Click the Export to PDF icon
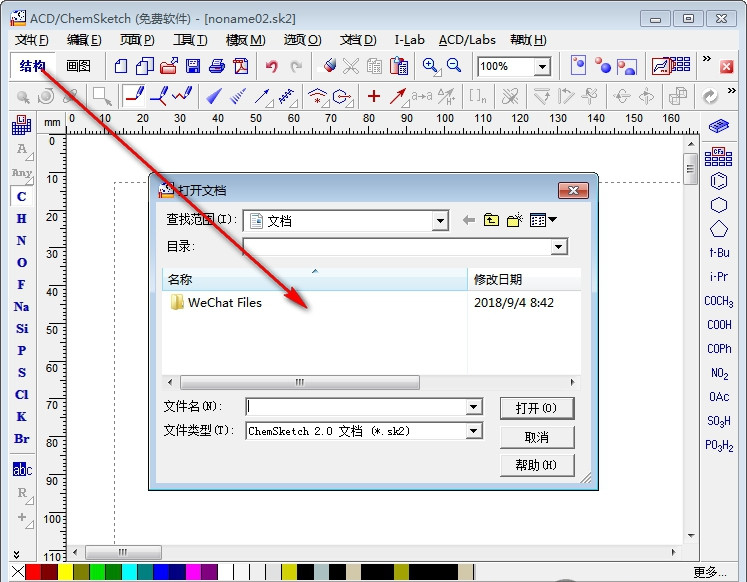The height and width of the screenshot is (582, 747). click(x=241, y=66)
